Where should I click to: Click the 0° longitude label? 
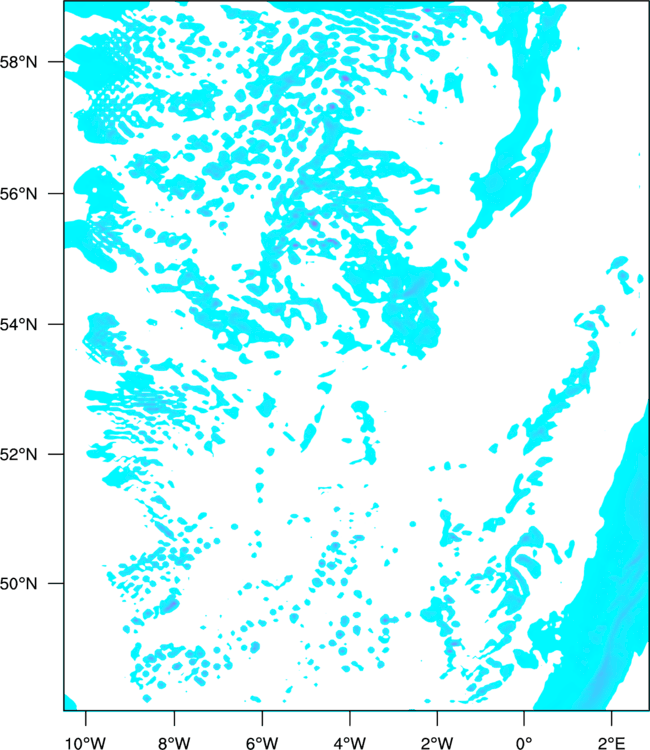tap(524, 743)
